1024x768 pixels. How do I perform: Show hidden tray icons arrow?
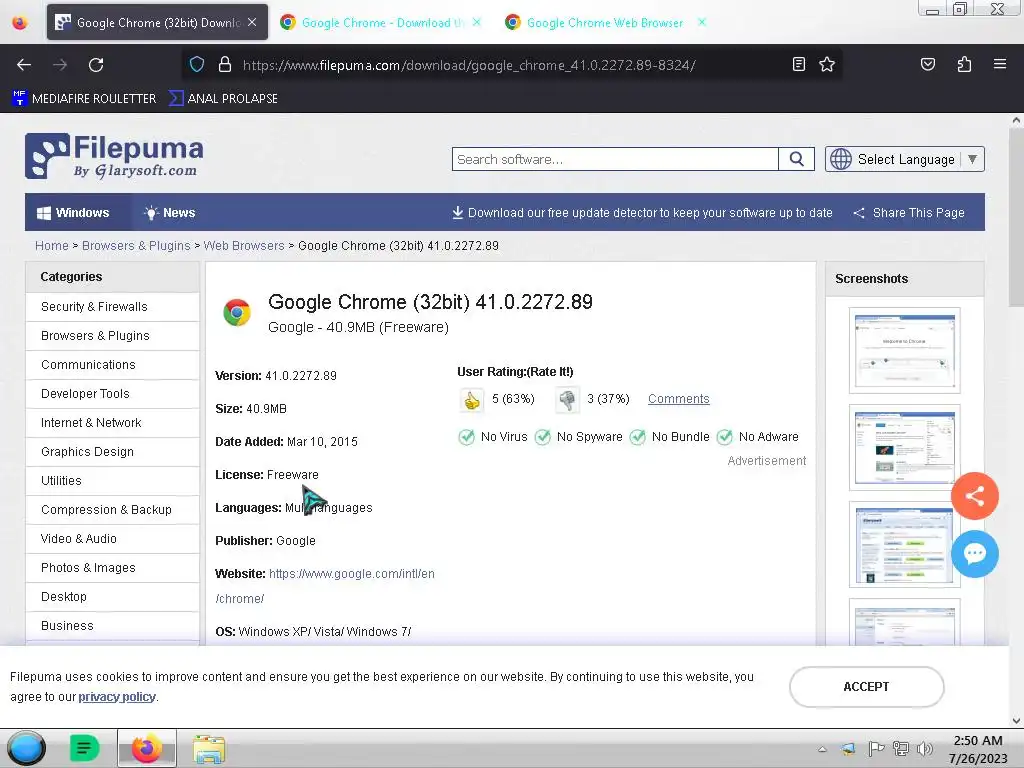tap(822, 750)
